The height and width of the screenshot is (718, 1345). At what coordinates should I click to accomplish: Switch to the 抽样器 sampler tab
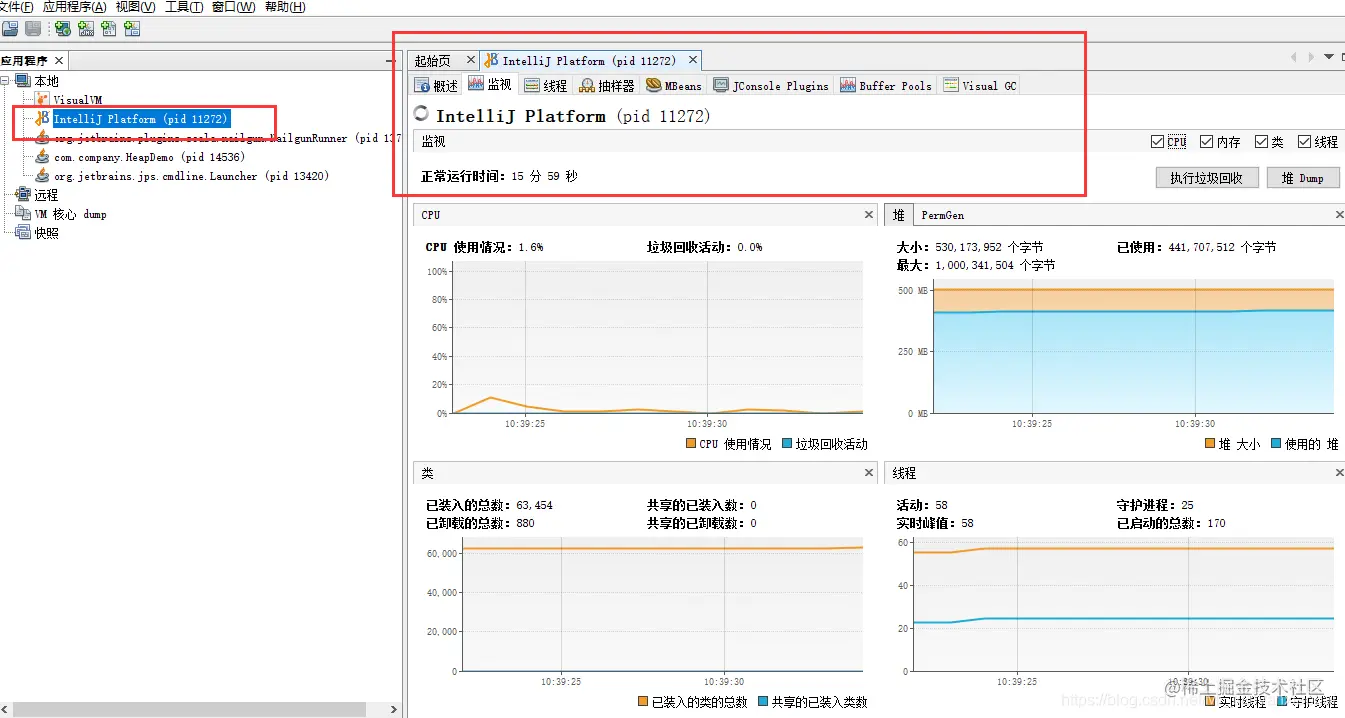(x=607, y=86)
